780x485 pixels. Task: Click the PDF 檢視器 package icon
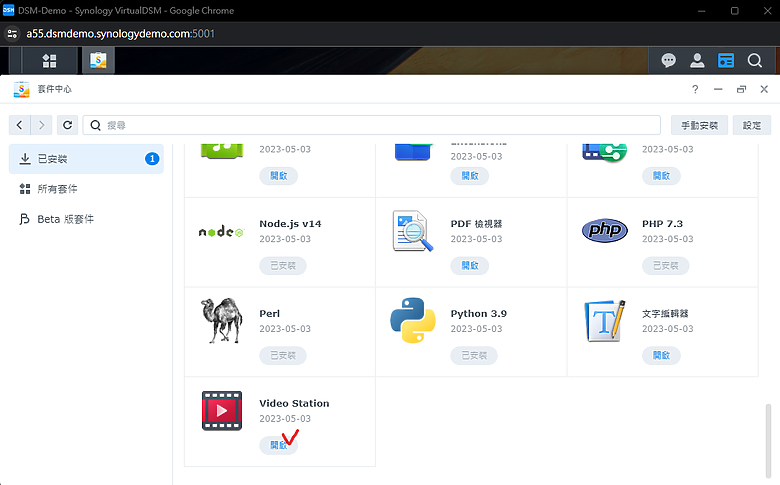click(412, 231)
